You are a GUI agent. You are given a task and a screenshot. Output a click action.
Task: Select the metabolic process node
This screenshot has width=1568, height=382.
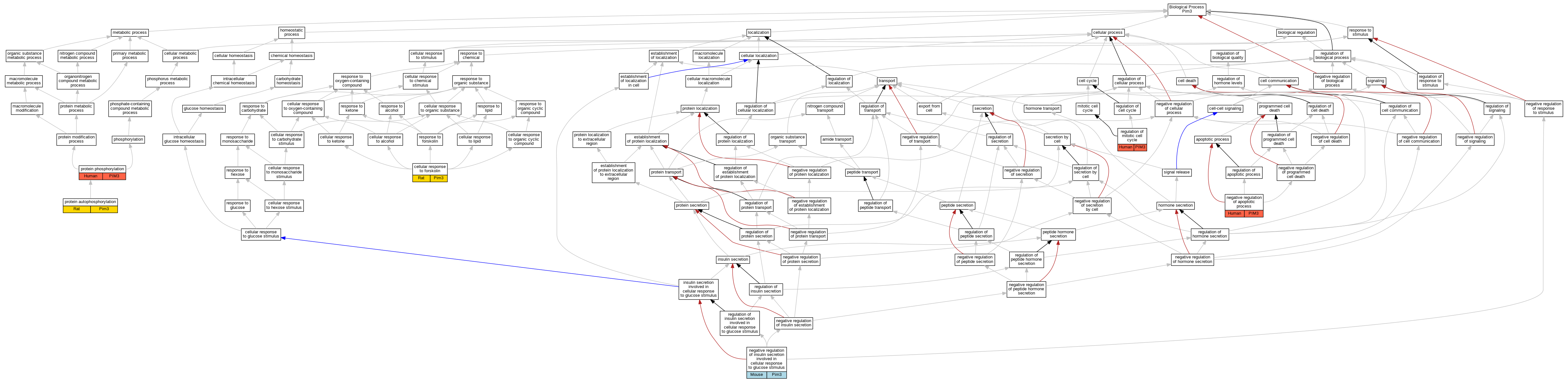[130, 32]
